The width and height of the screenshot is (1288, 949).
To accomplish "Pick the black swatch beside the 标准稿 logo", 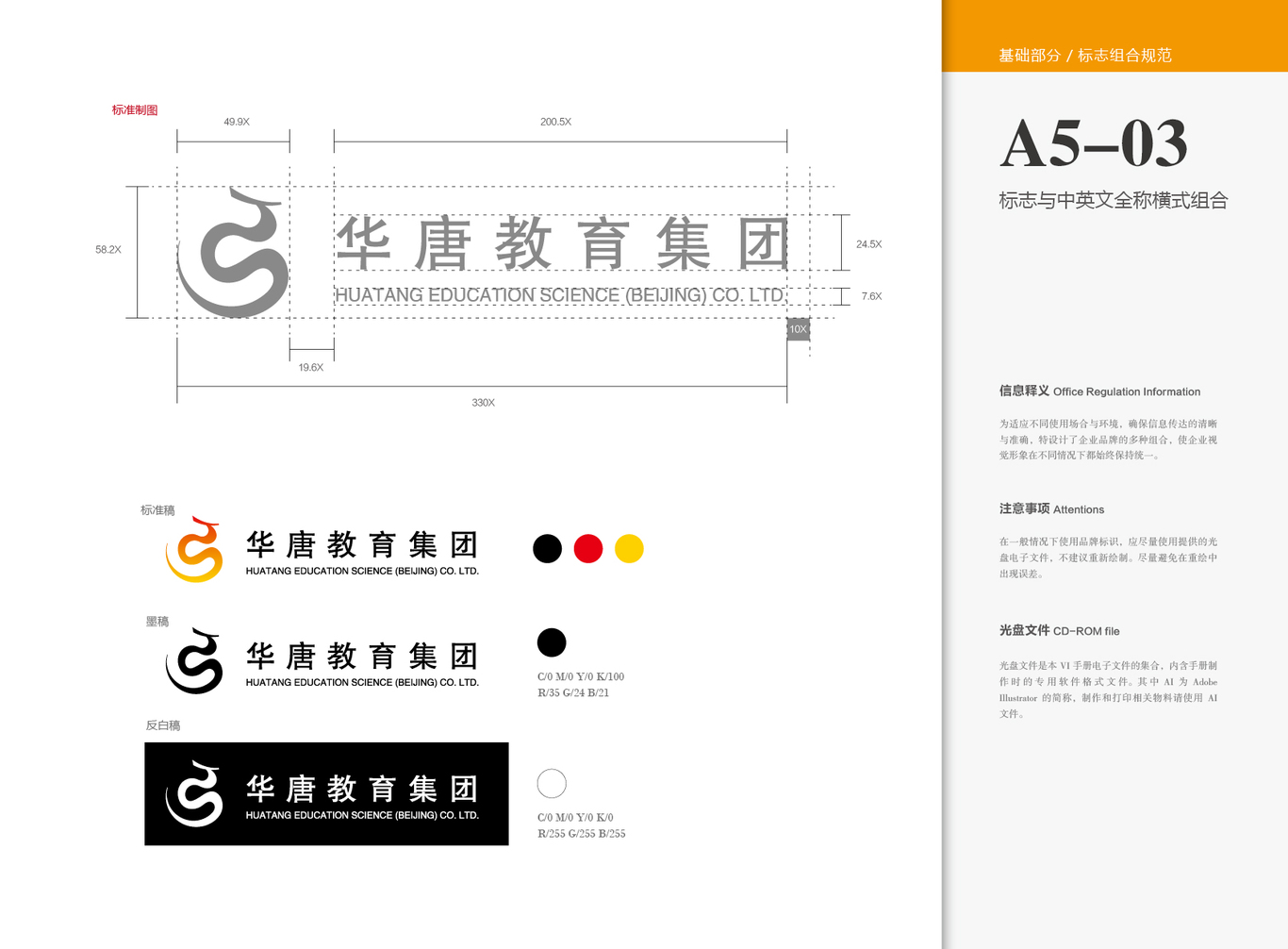I will pos(547,548).
